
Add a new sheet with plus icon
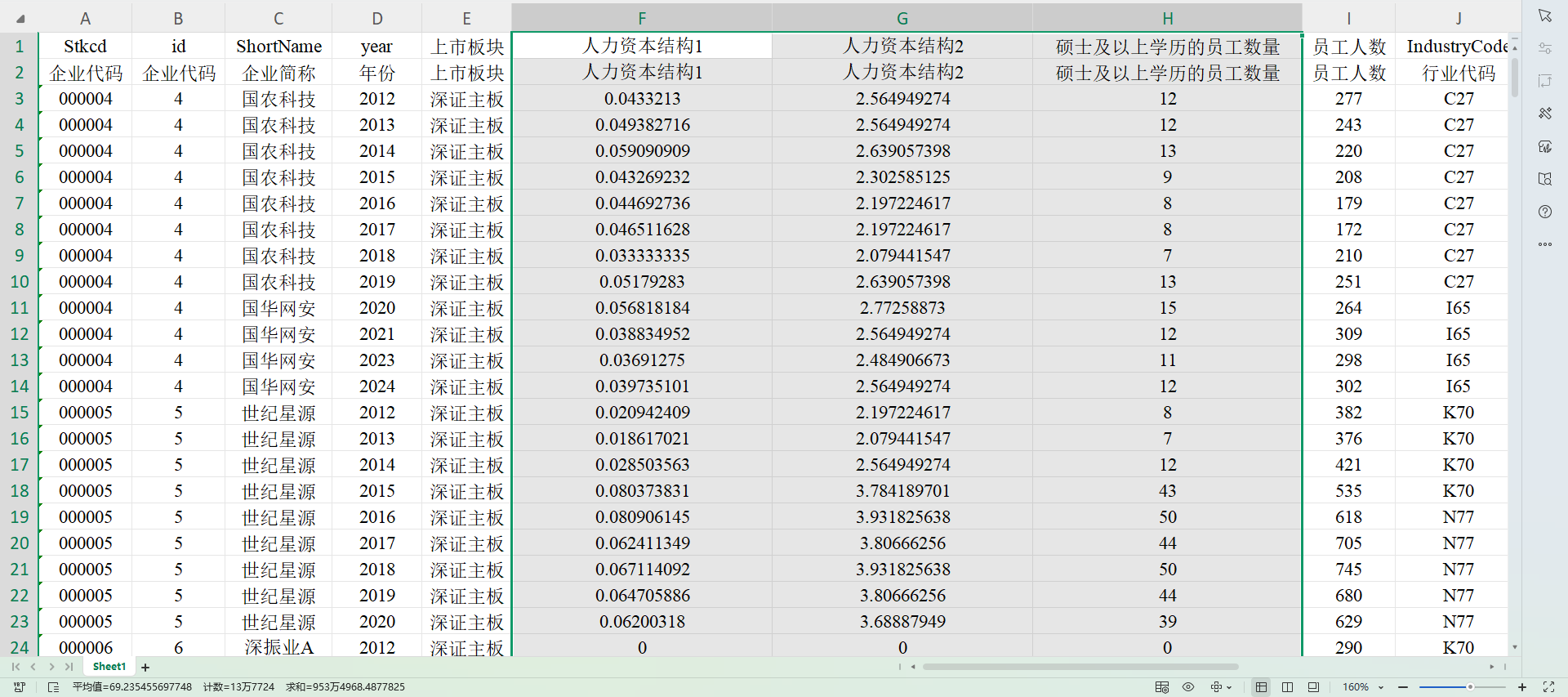pos(145,668)
